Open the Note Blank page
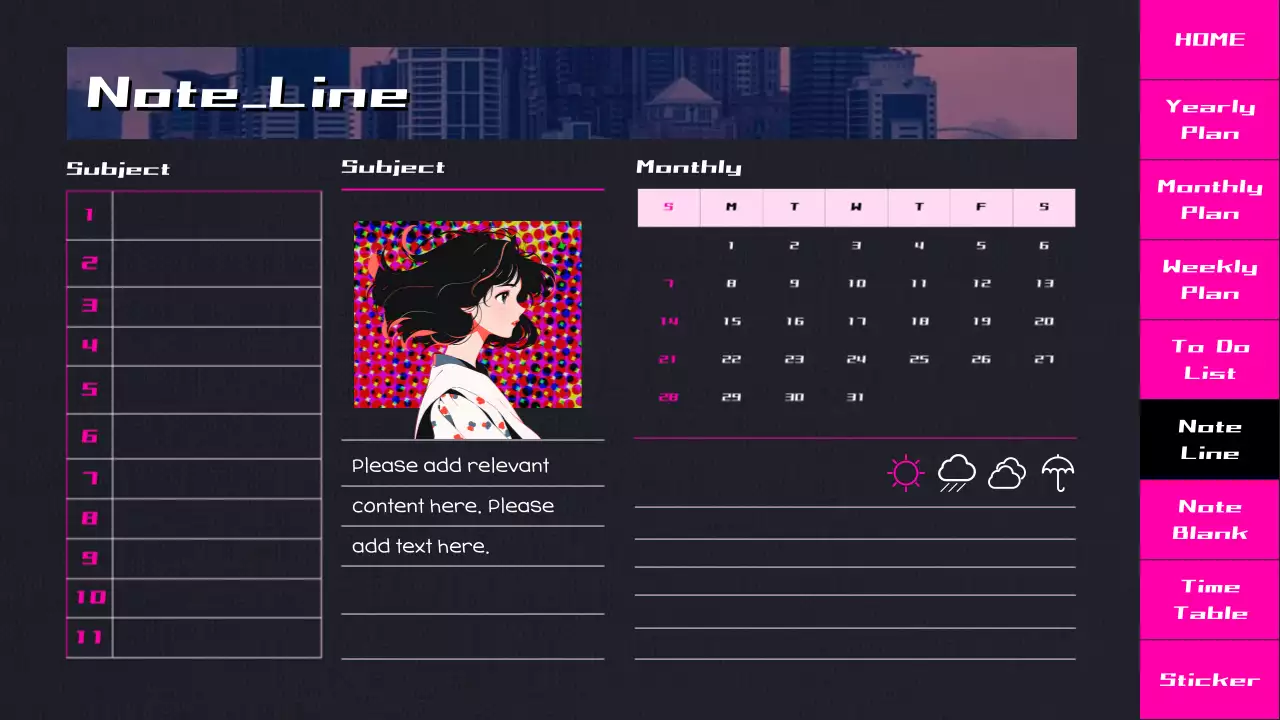 1209,520
